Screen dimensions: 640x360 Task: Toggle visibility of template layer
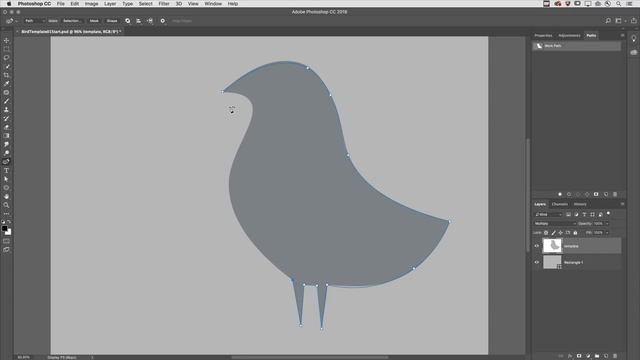point(537,246)
